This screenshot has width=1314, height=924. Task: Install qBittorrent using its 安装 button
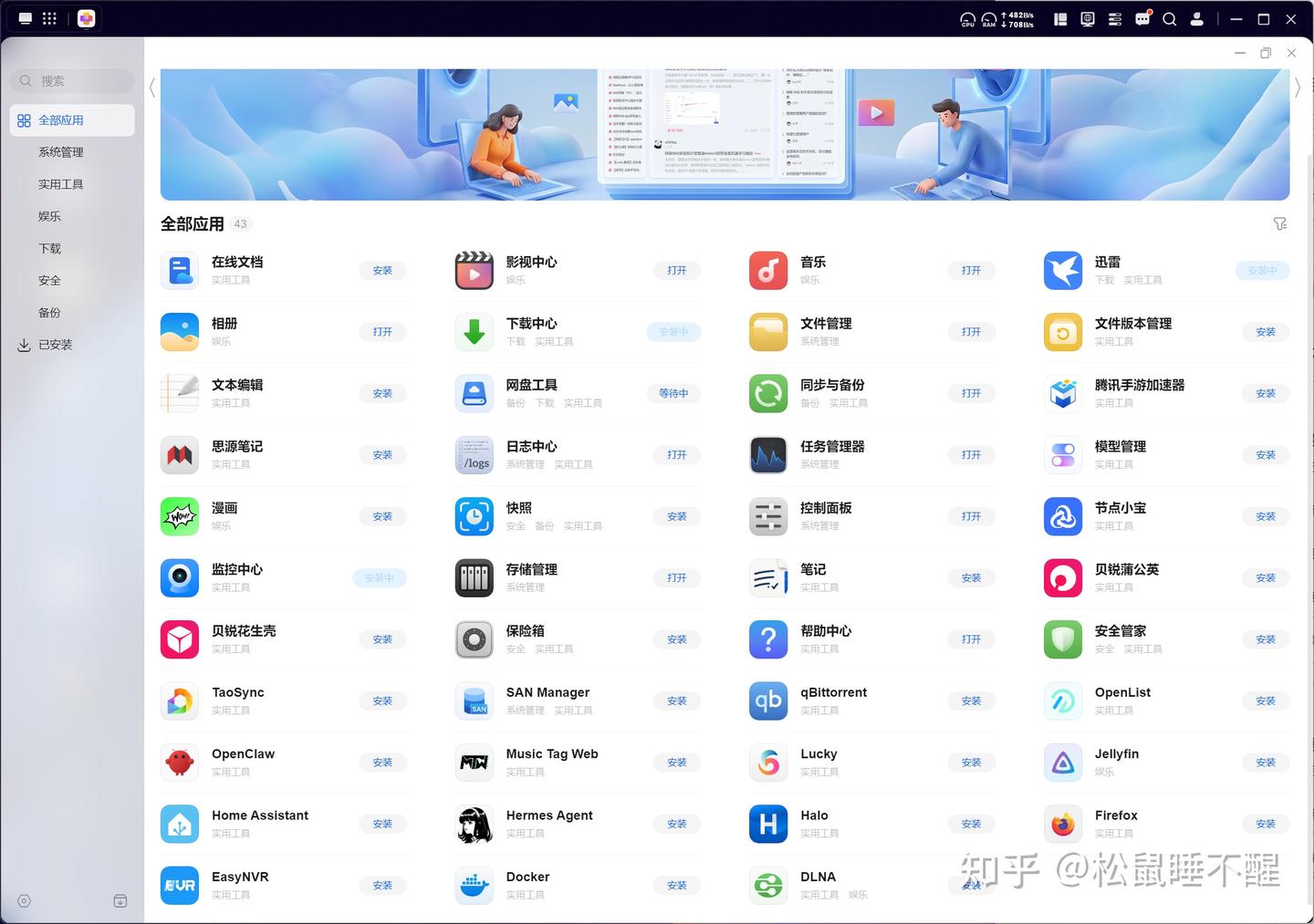pos(971,701)
